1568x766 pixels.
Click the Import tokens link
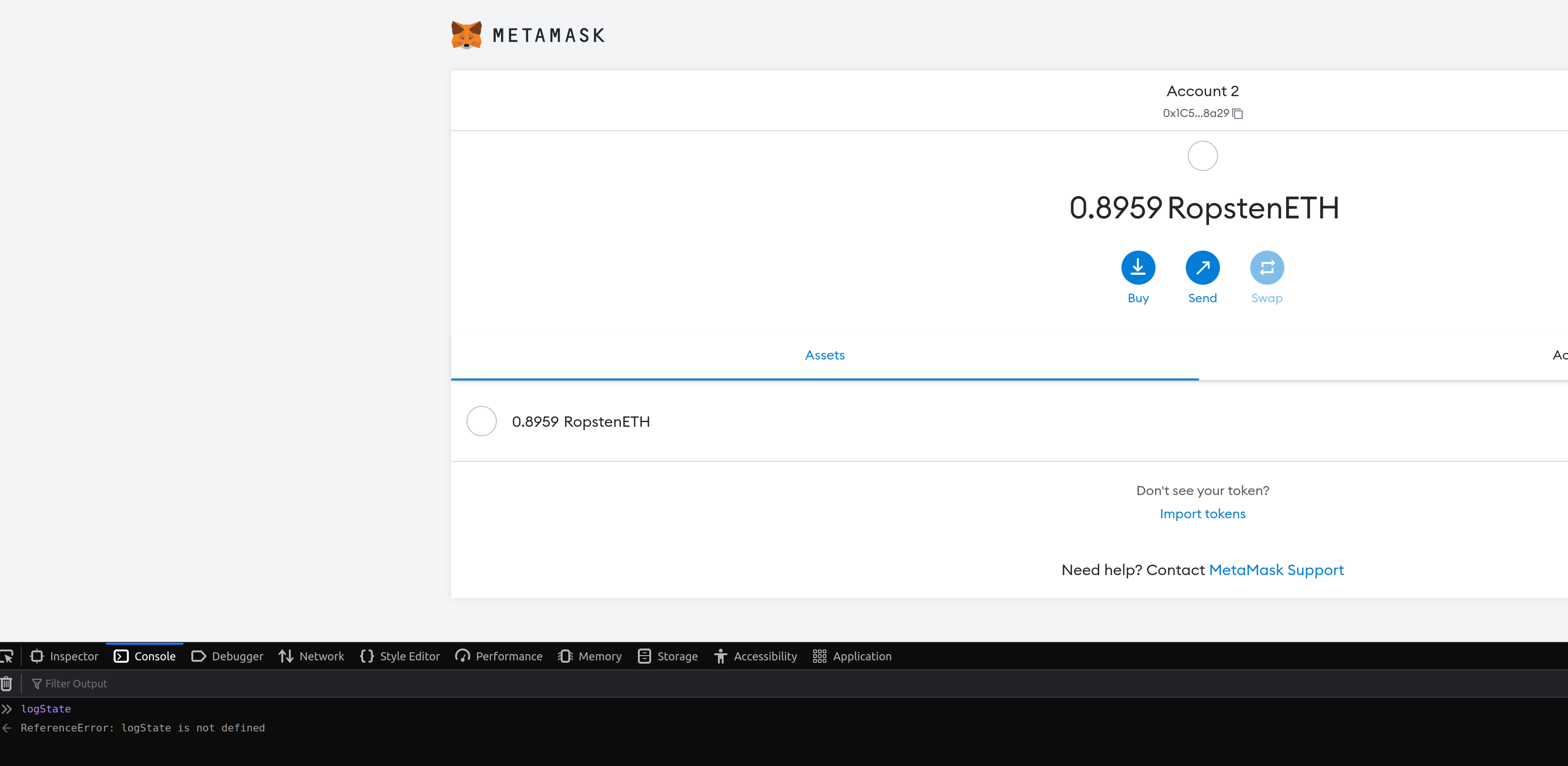1202,514
